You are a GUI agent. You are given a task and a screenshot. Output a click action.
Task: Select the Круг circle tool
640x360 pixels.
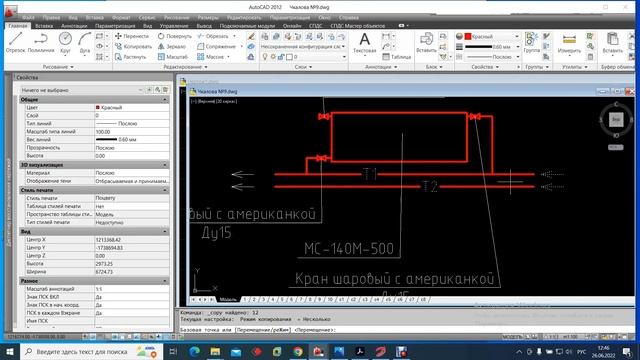(x=65, y=42)
